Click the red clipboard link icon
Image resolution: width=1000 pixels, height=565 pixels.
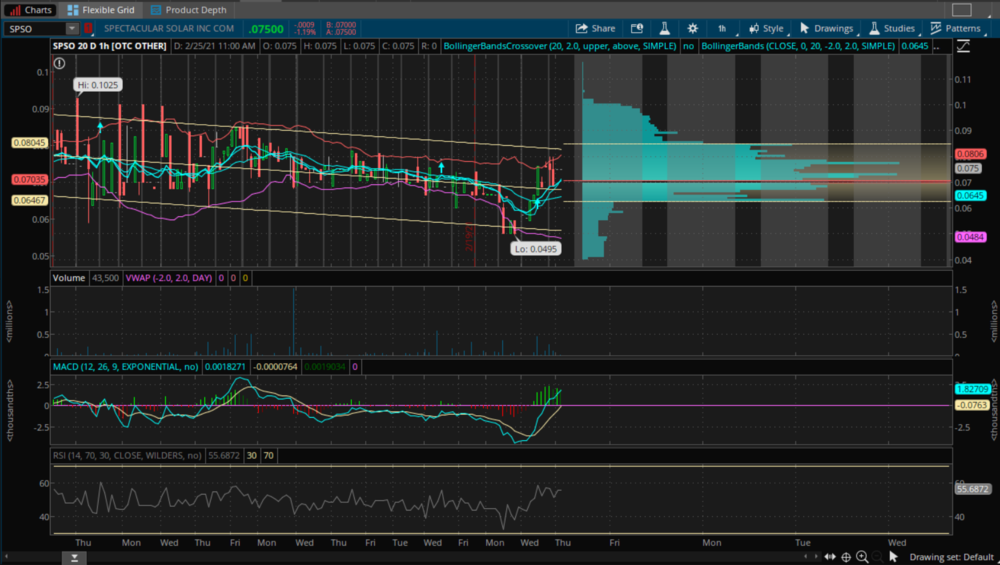coord(88,29)
